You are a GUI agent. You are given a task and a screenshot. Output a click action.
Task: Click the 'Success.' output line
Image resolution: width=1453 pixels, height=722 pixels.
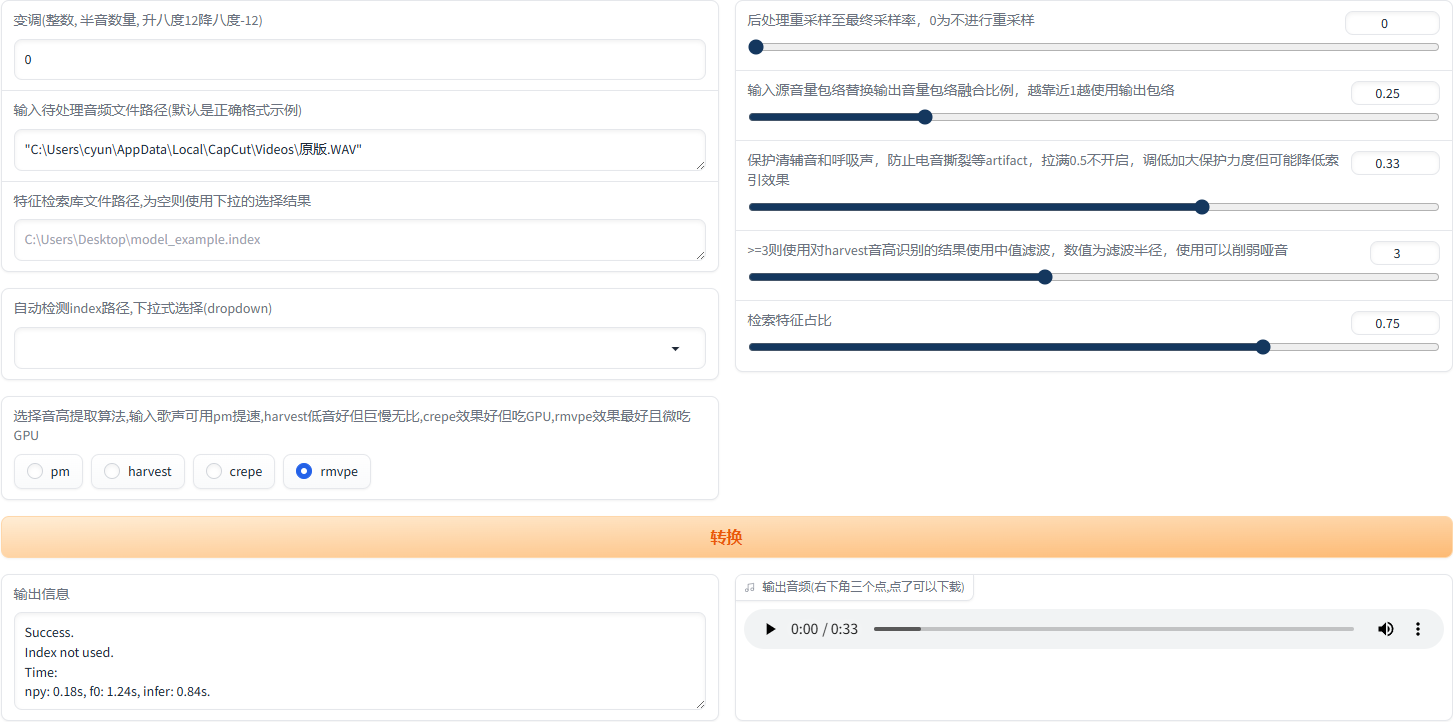(49, 632)
